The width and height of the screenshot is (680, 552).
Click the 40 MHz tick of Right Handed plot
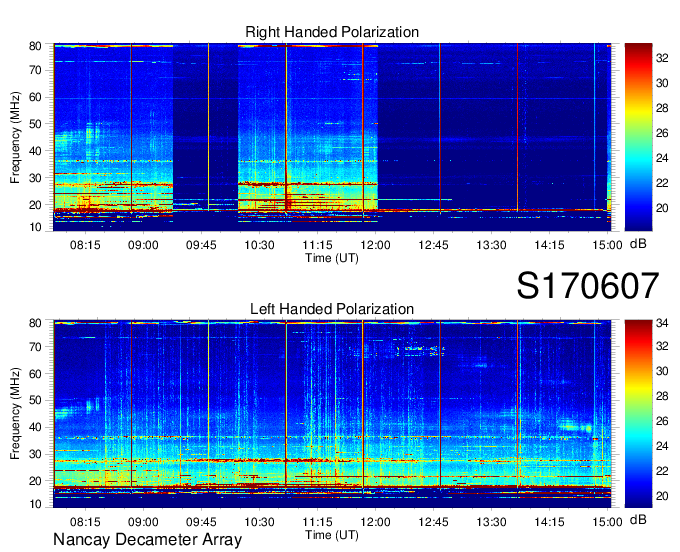point(35,151)
